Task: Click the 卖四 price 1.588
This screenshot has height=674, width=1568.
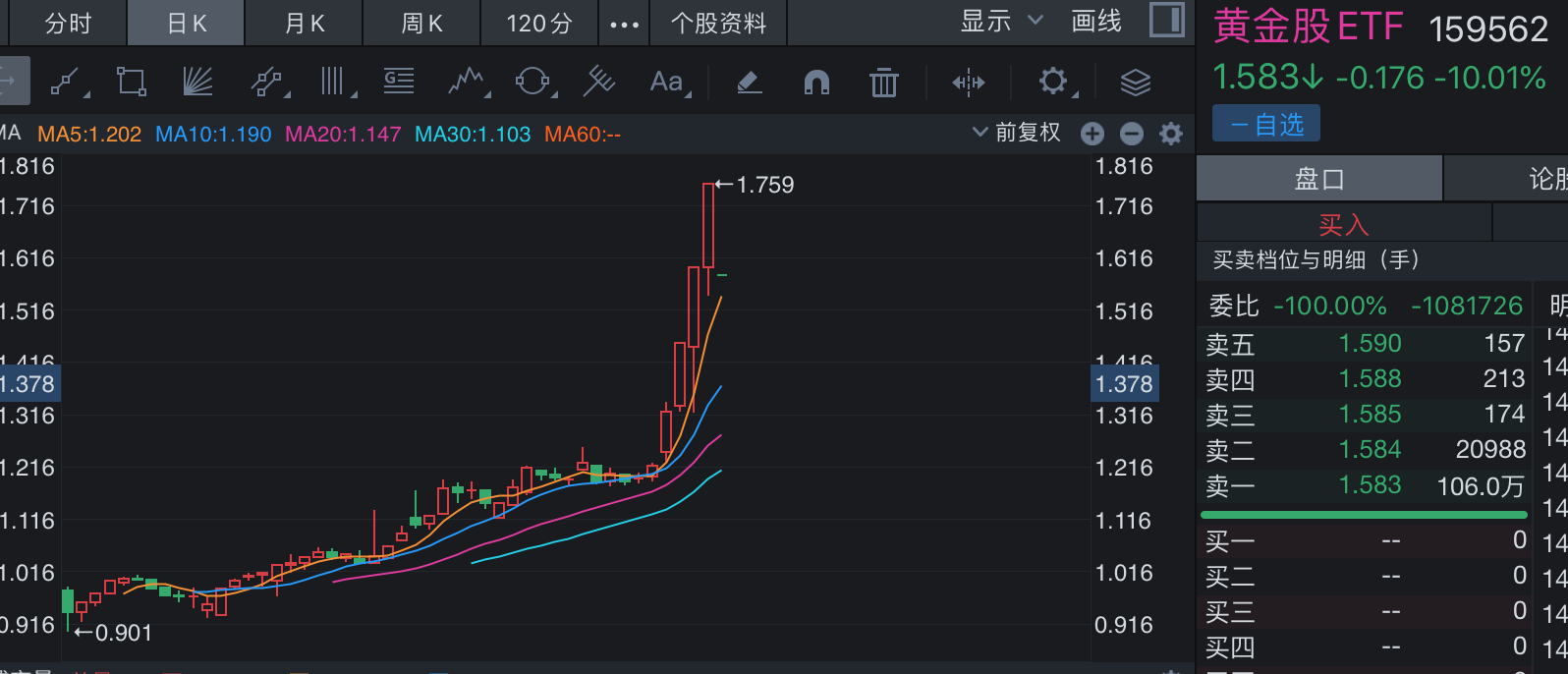Action: pyautogui.click(x=1371, y=379)
